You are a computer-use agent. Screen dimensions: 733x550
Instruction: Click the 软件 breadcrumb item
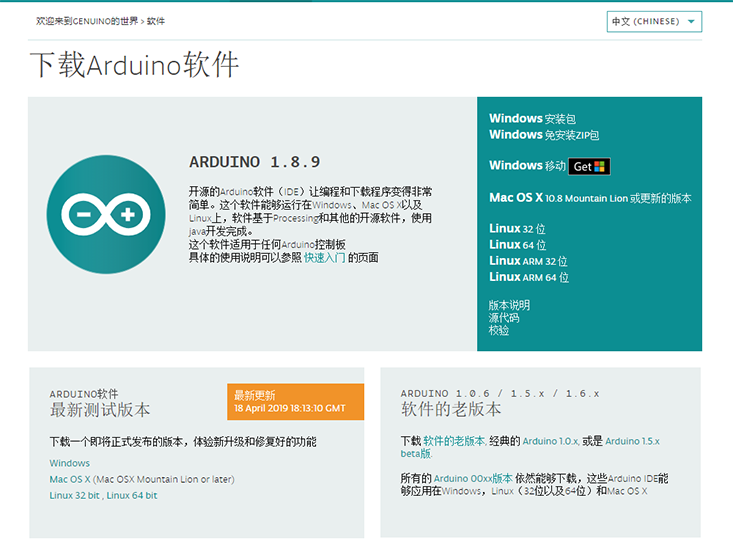coord(156,21)
